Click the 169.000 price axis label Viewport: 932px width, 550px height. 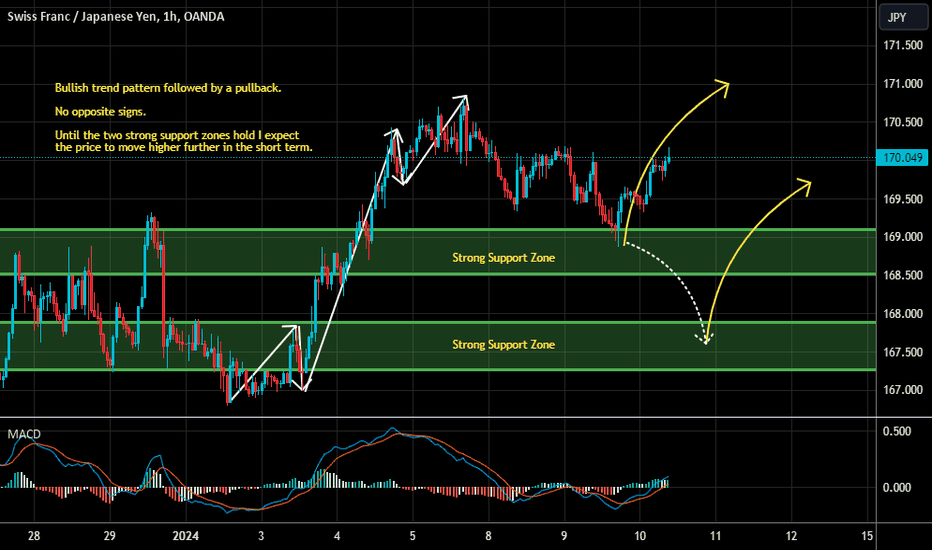(903, 237)
